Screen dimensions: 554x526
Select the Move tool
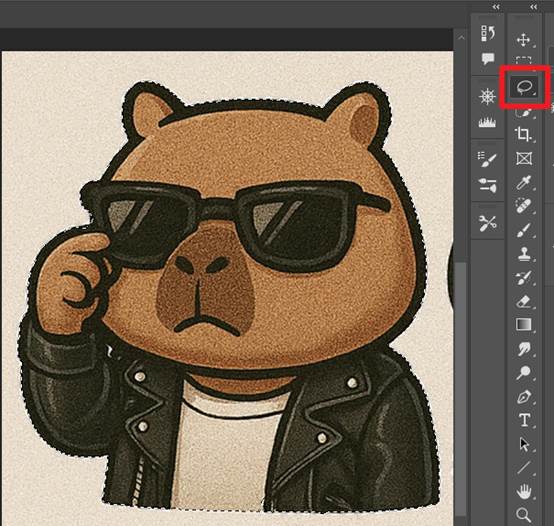(523, 40)
